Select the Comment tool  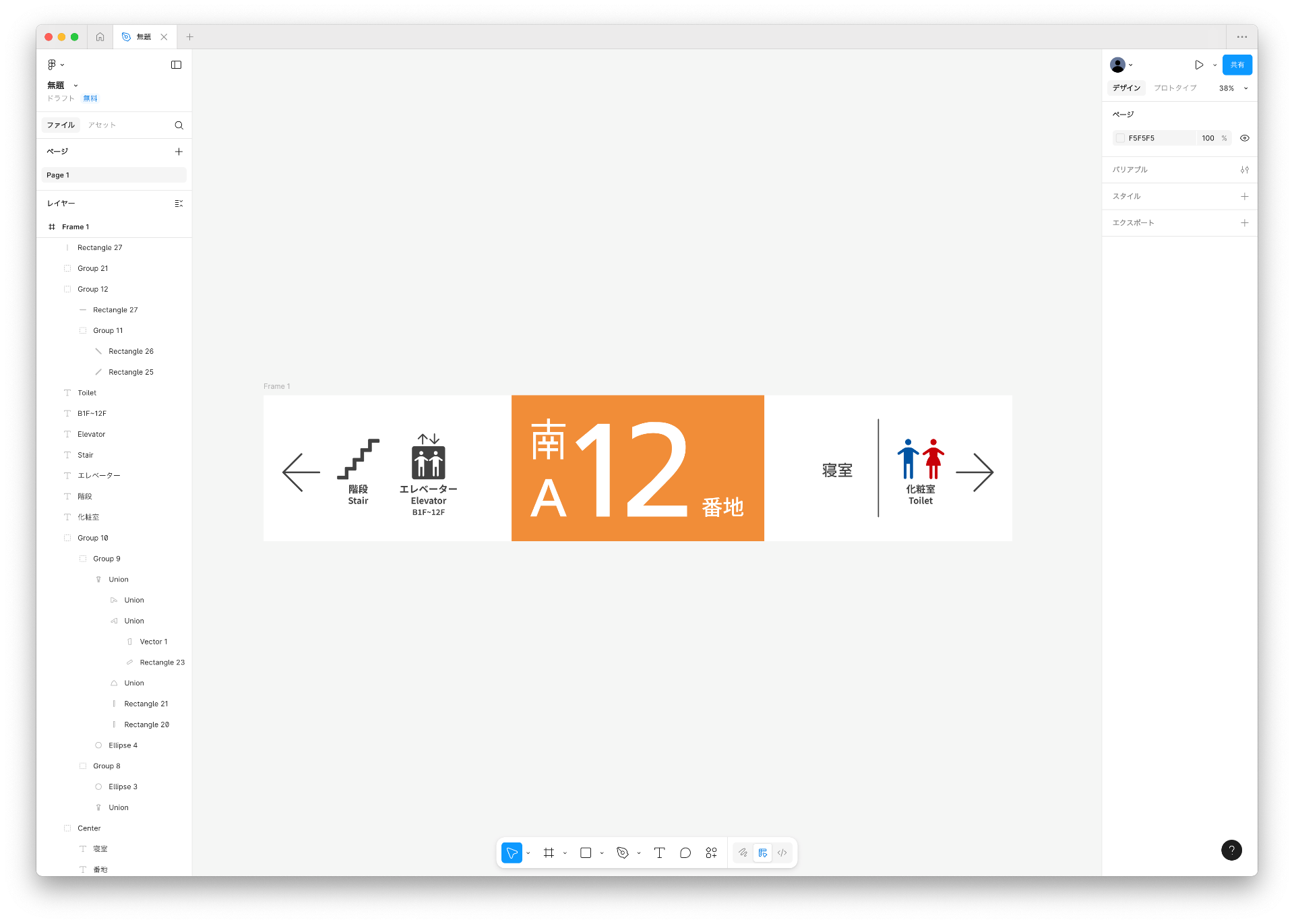[x=685, y=853]
